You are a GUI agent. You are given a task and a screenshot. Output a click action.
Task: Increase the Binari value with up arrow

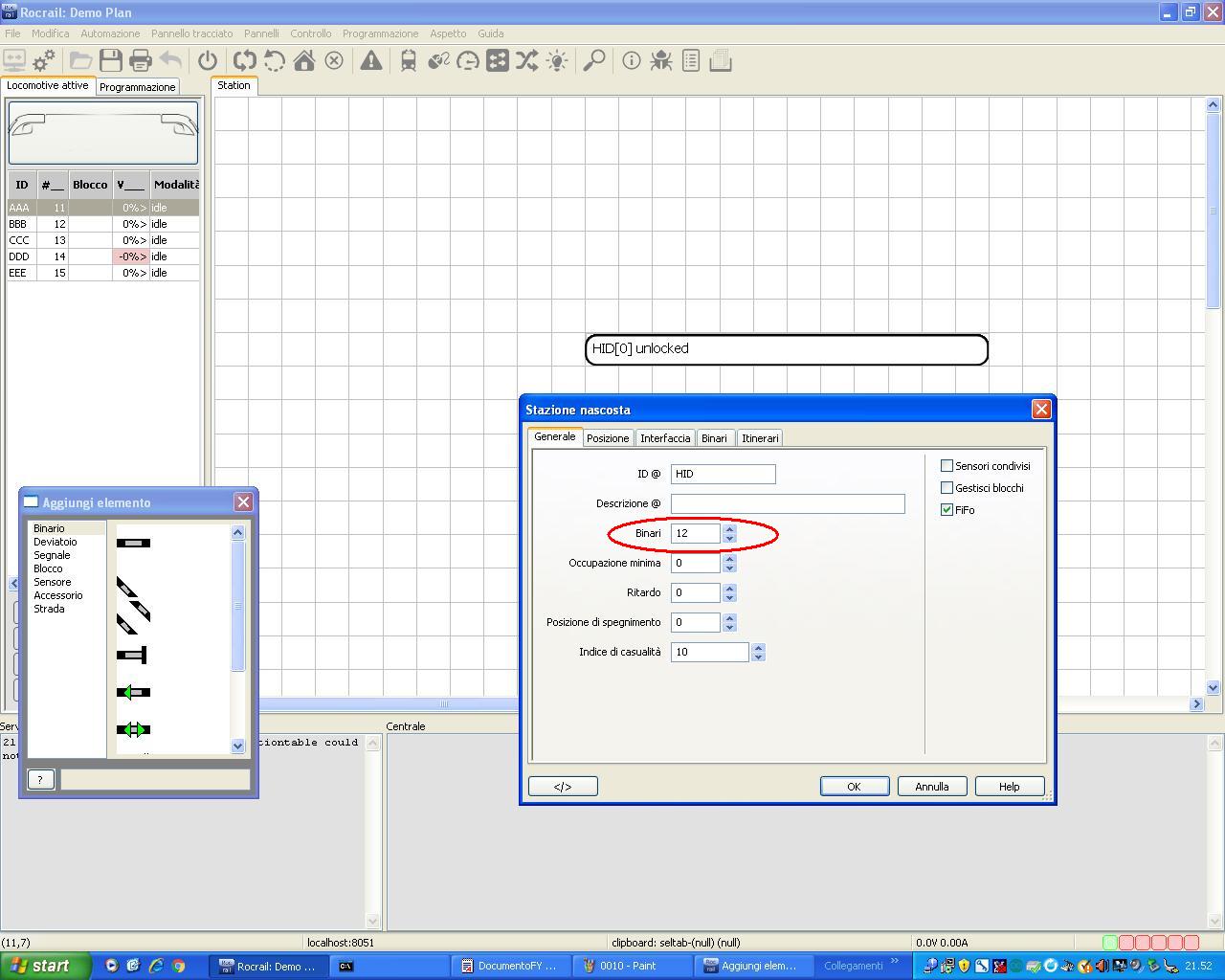(x=729, y=528)
